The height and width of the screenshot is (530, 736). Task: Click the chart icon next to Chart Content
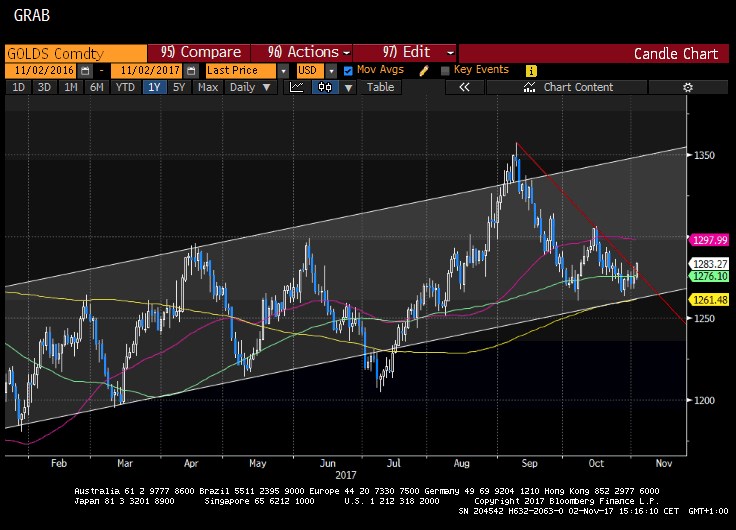531,88
